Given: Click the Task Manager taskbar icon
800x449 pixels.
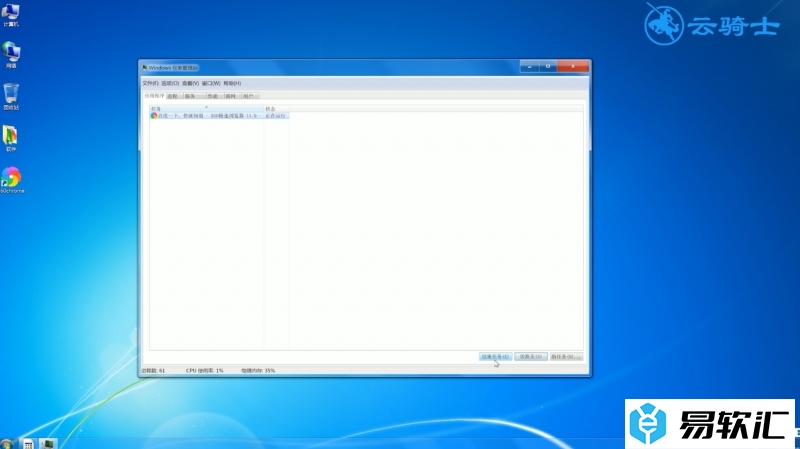Looking at the screenshot, I should 48,444.
